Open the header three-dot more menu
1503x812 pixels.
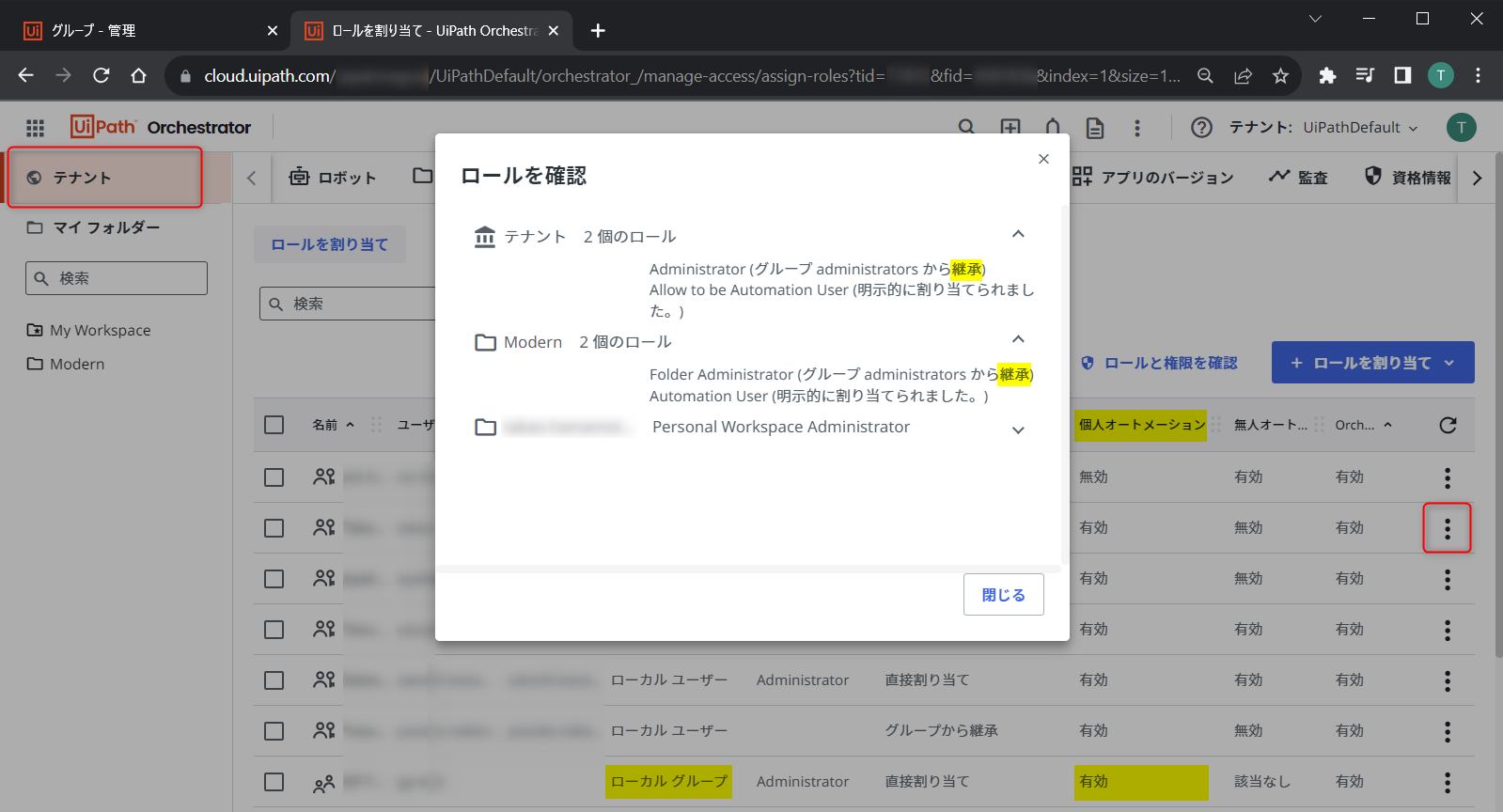[1137, 128]
